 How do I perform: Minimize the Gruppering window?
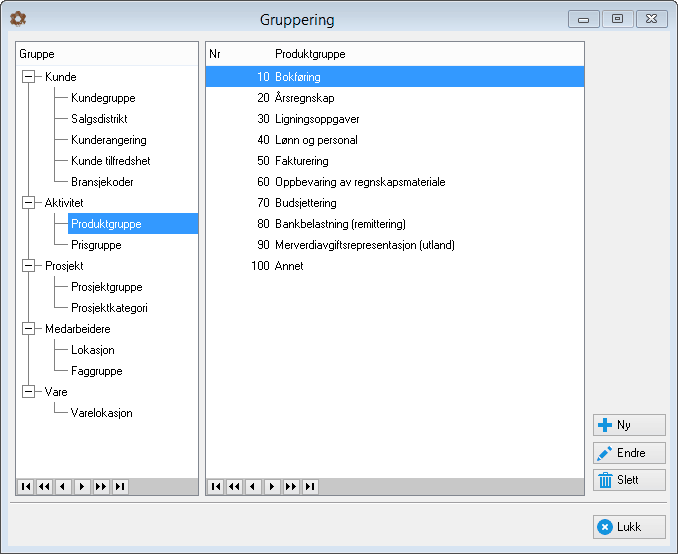coord(583,19)
